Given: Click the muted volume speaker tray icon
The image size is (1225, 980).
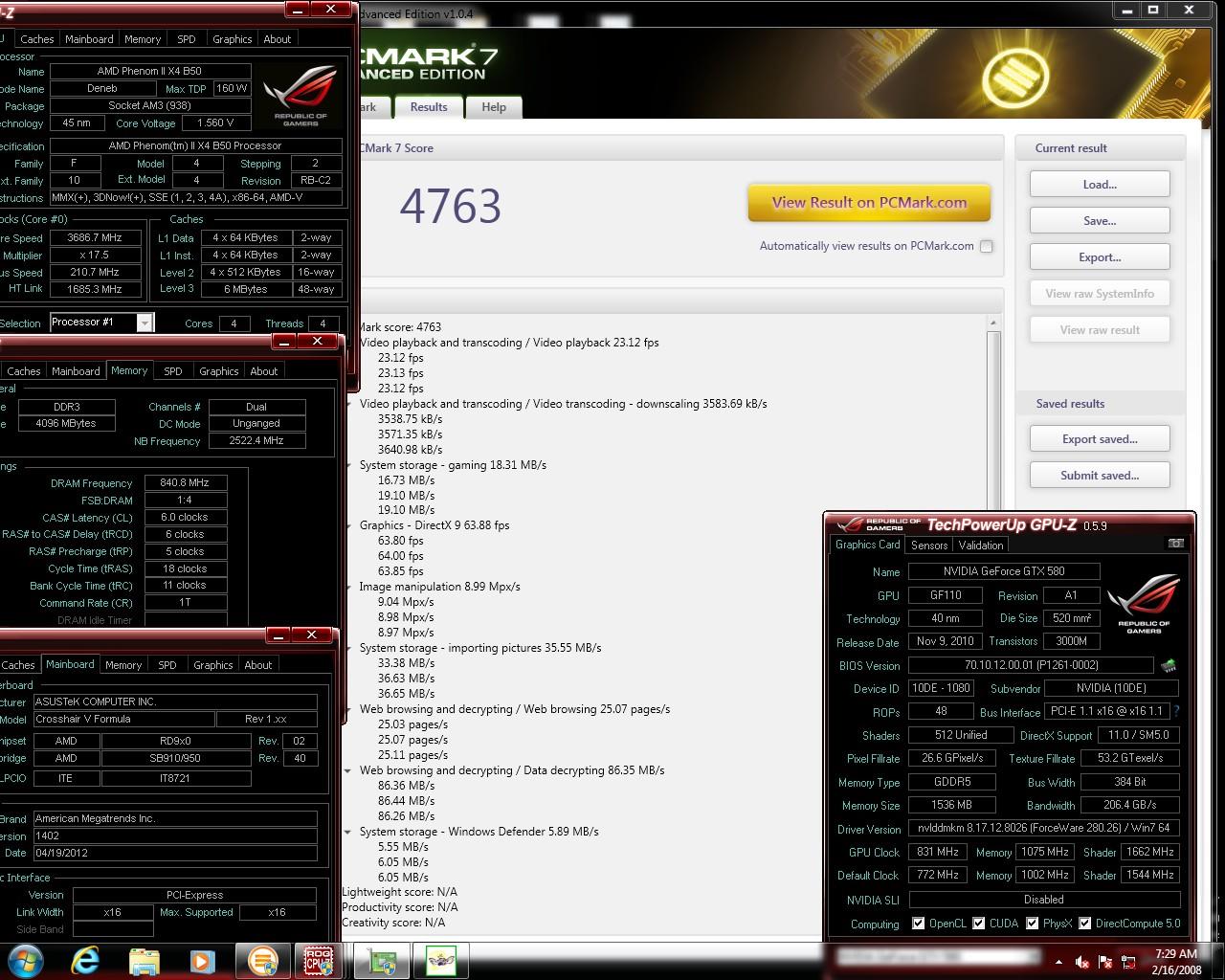Looking at the screenshot, I should [1082, 962].
